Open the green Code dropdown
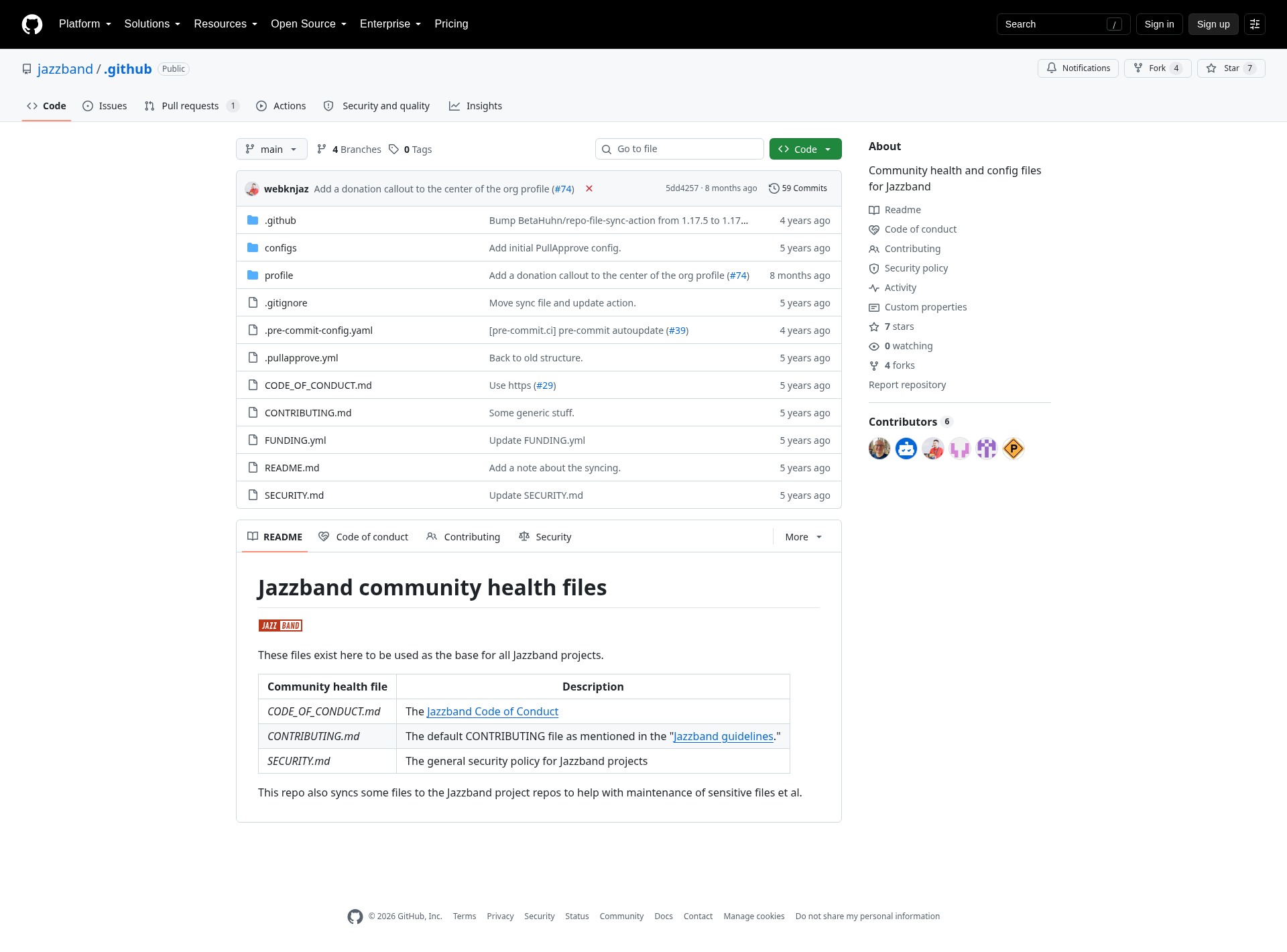The width and height of the screenshot is (1287, 952). (805, 149)
